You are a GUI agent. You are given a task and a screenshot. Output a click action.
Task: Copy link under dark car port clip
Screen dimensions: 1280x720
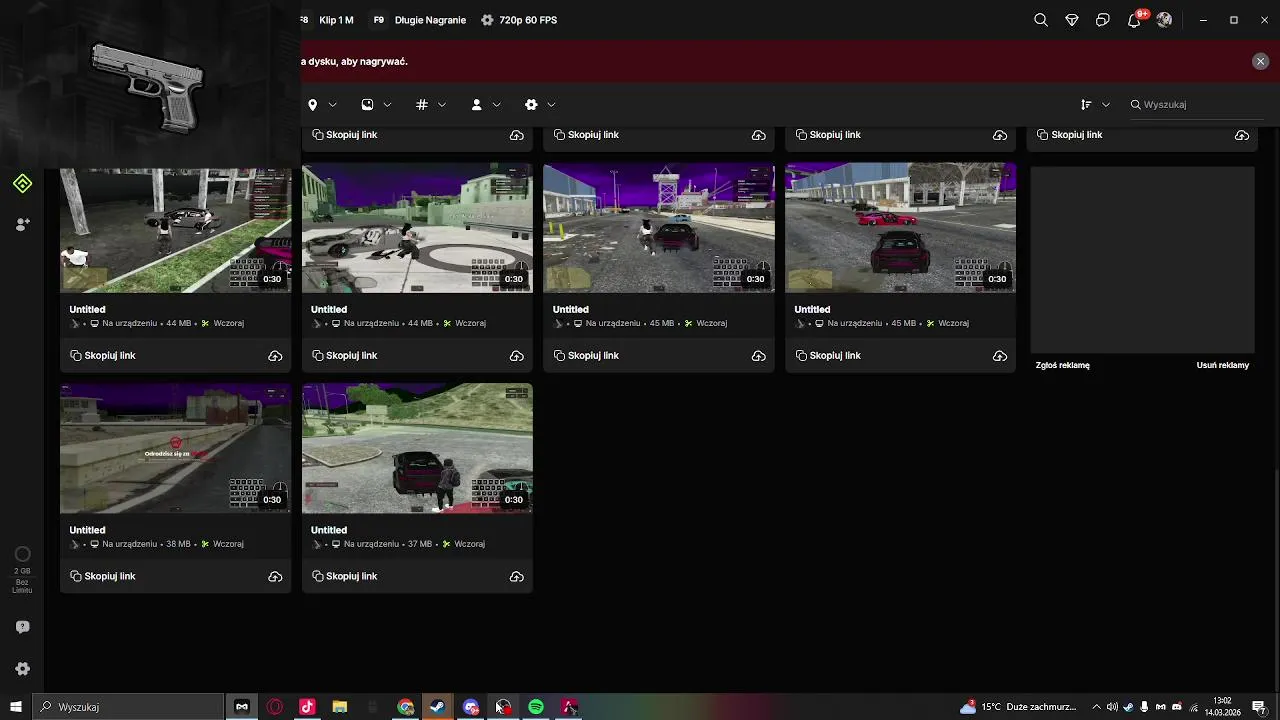coord(586,355)
